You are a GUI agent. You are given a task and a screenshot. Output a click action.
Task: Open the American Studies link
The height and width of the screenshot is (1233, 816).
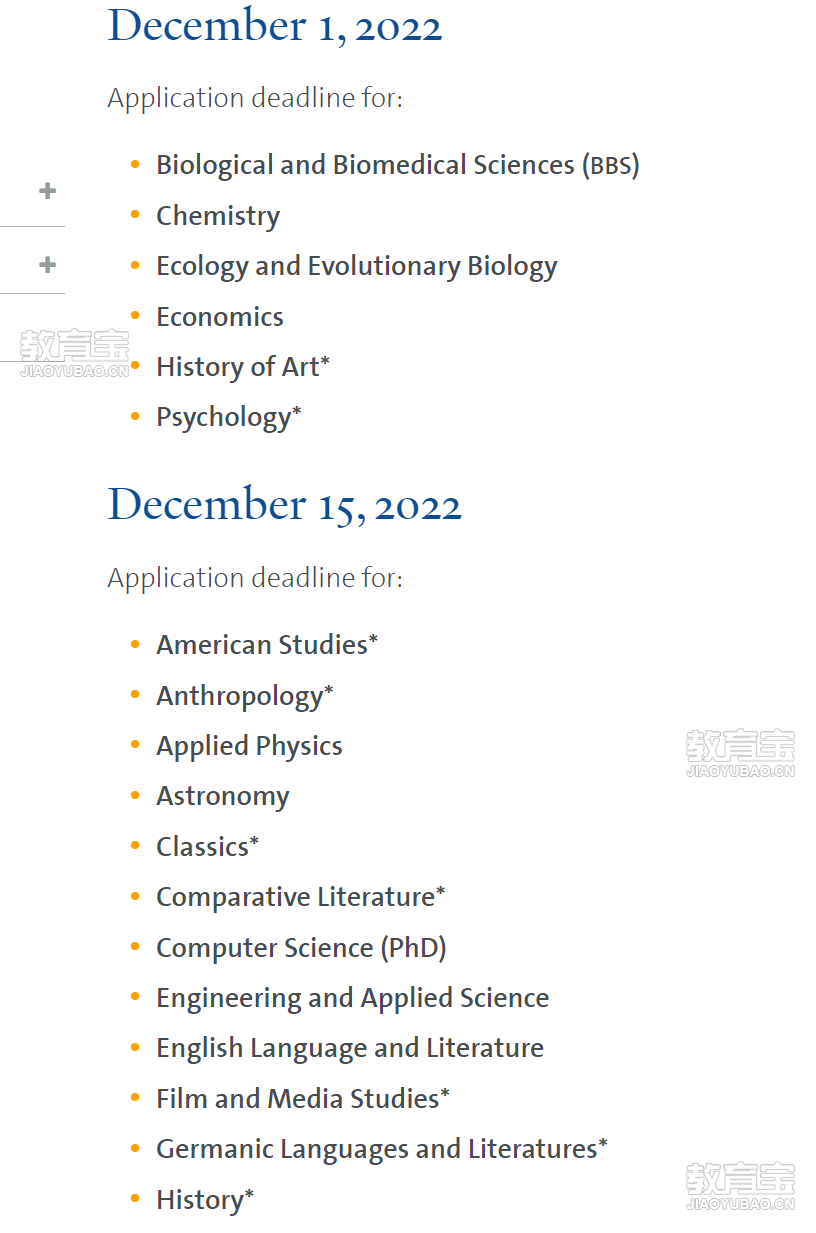267,645
